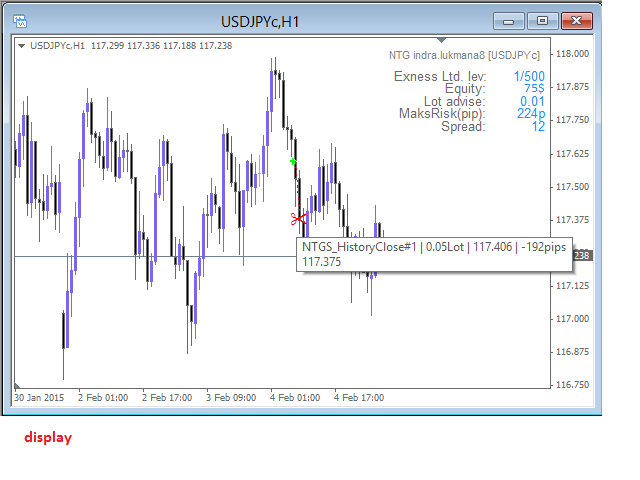640x480 pixels.
Task: Click the chart shift triangle marker at top
Action: [442, 40]
